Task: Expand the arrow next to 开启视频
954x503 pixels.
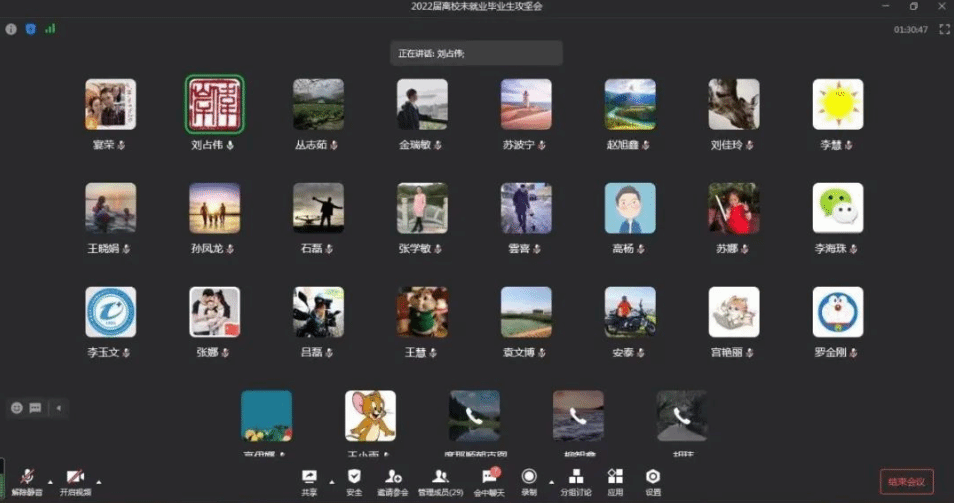Action: 98,480
